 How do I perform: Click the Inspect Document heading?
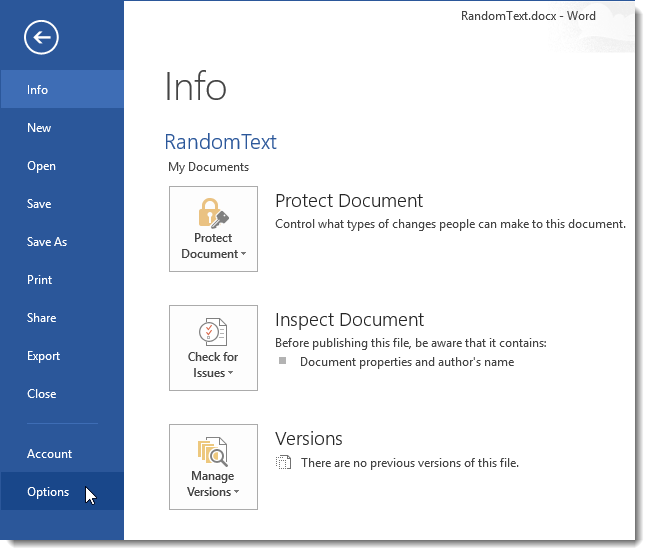coord(349,320)
